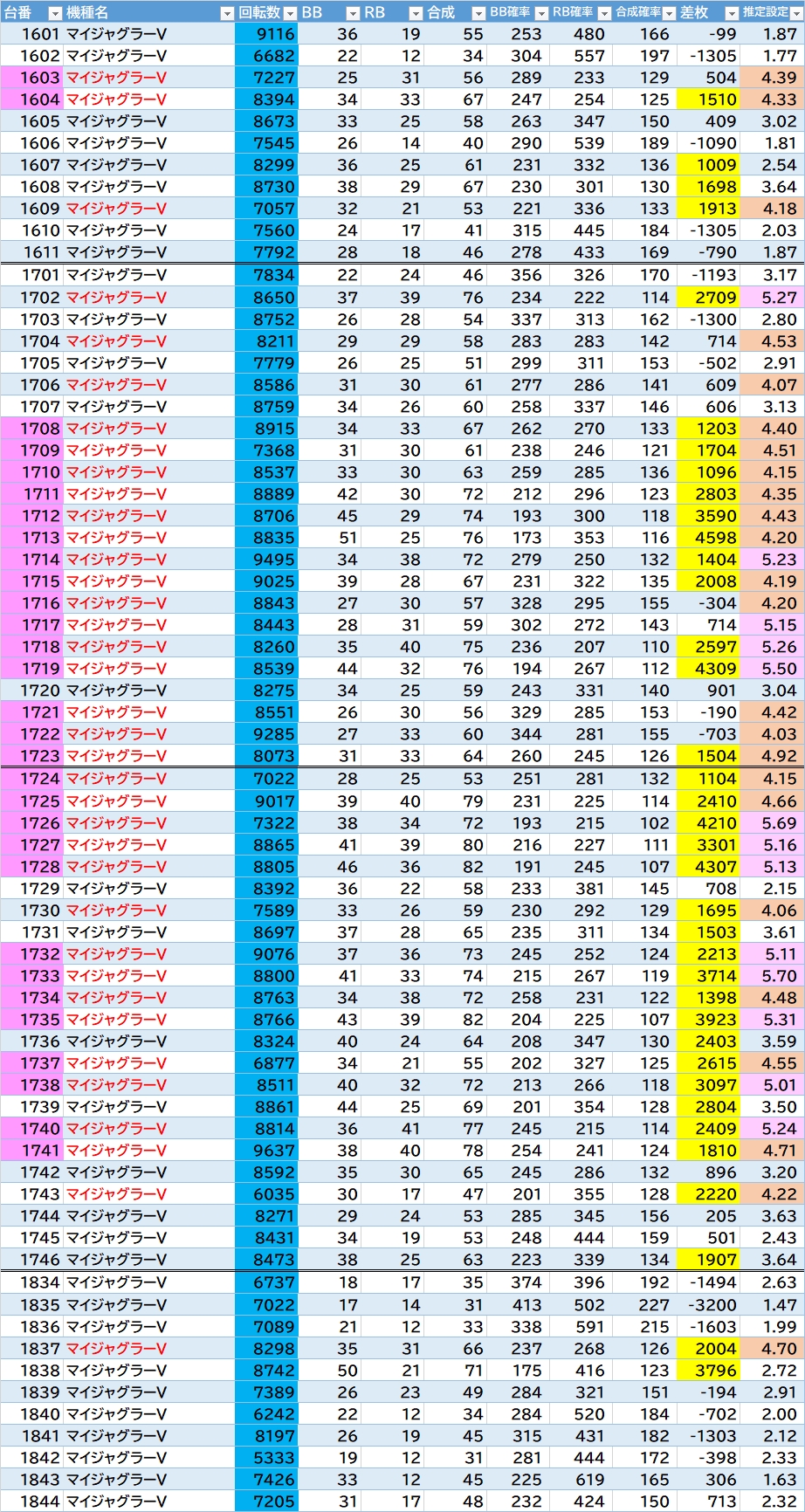Select the 合成確率 cell showing 102

coord(644,823)
